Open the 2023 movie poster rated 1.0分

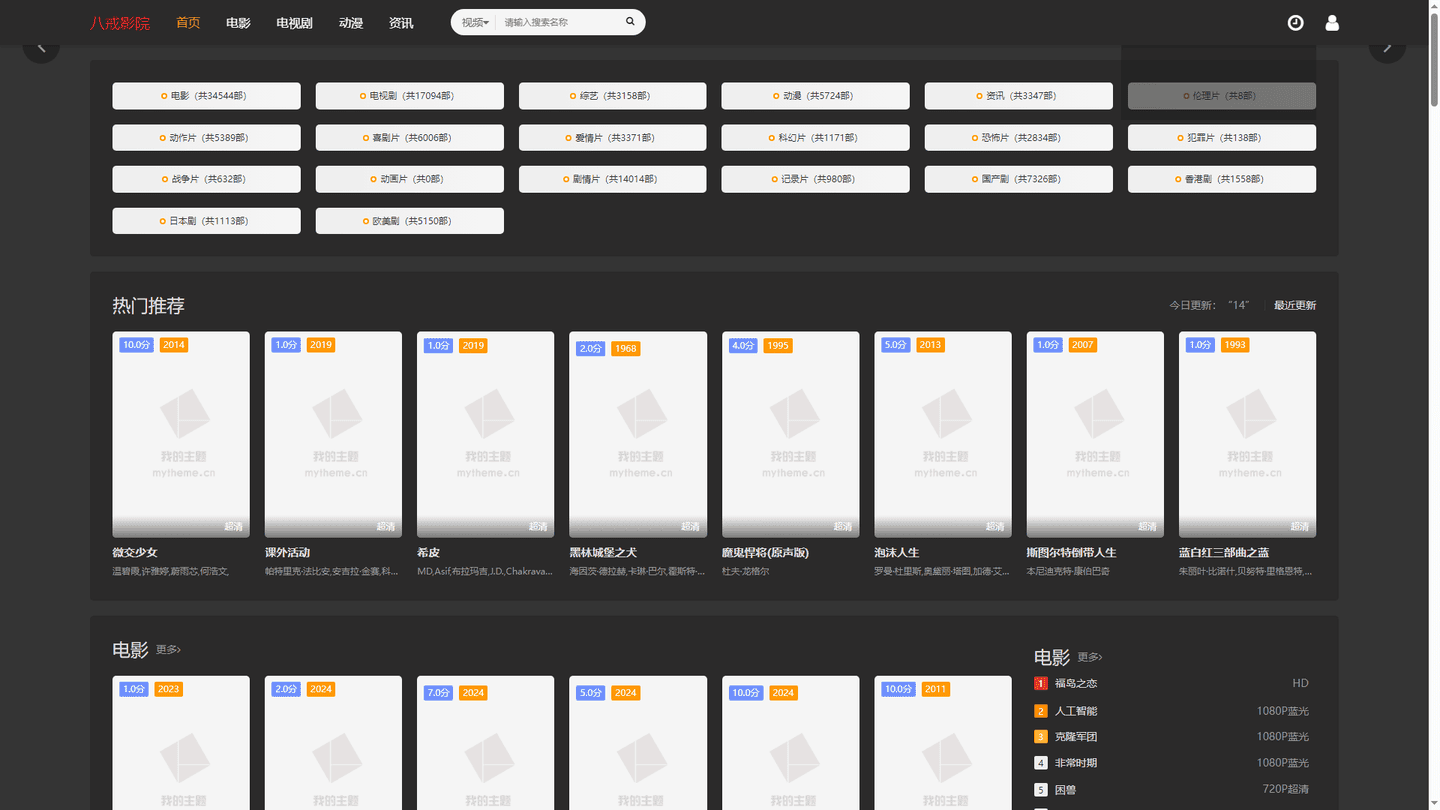click(181, 743)
